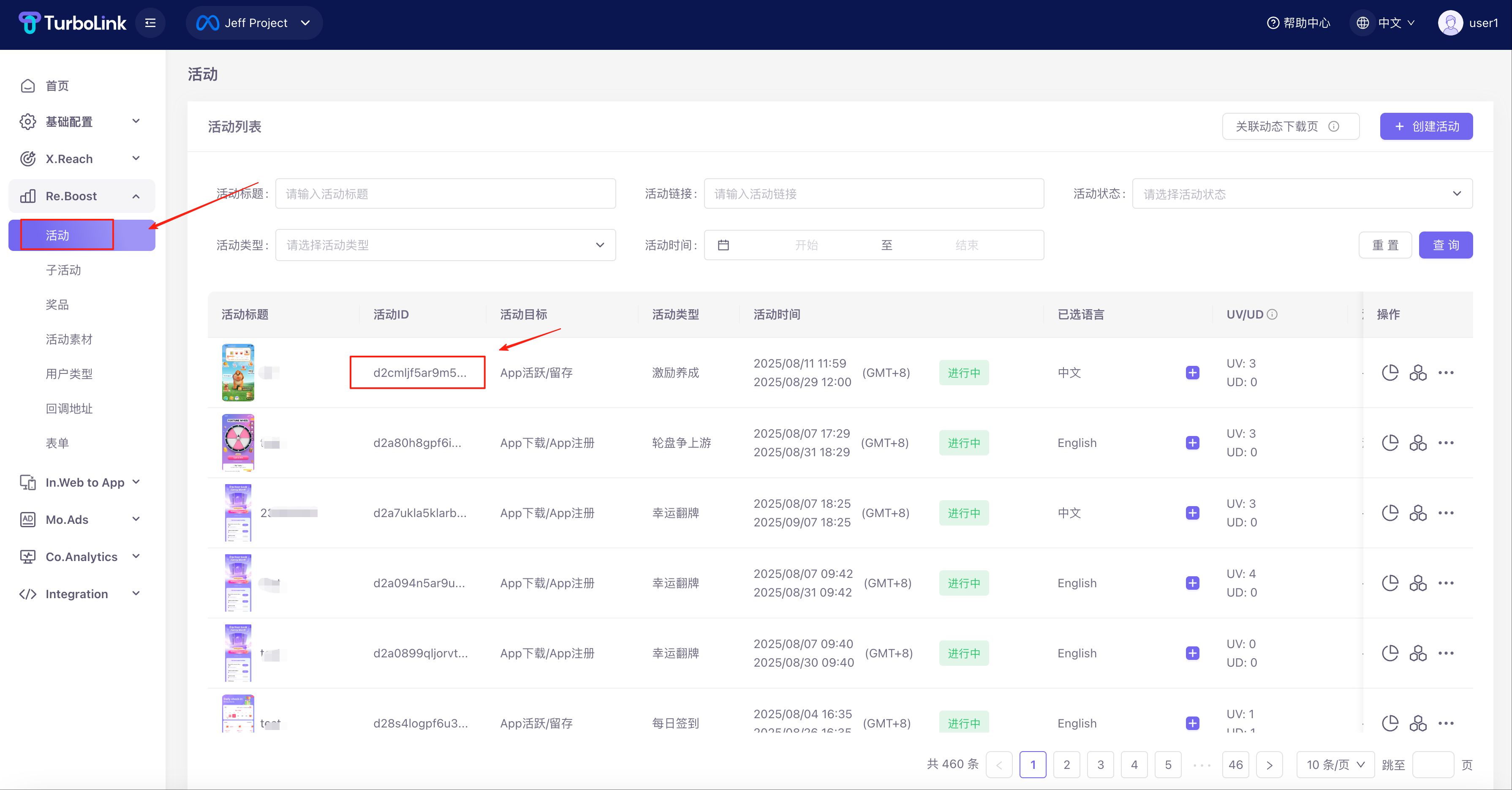Viewport: 1512px width, 790px height.
Task: Collapse the Re.Boost menu section
Action: click(x=136, y=196)
